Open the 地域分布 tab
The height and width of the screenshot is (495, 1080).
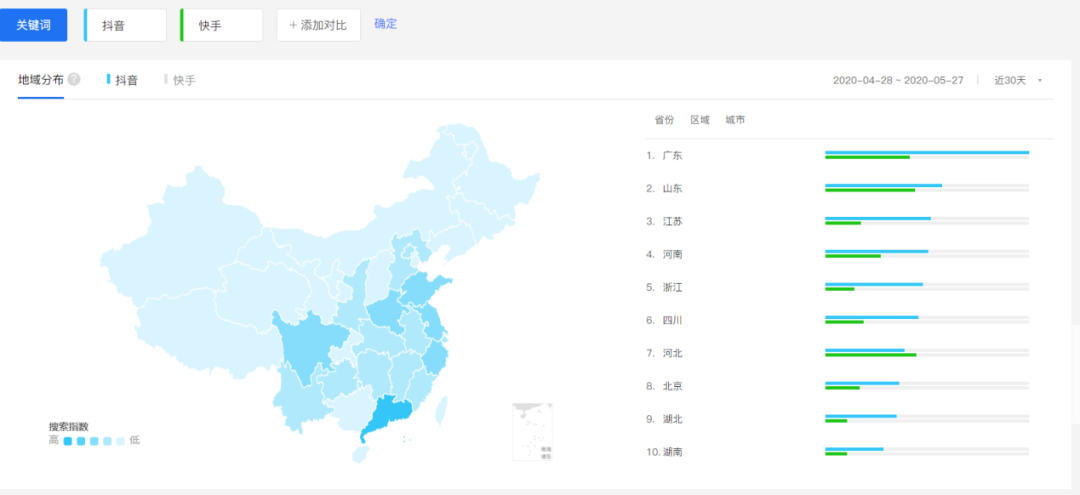coord(41,80)
